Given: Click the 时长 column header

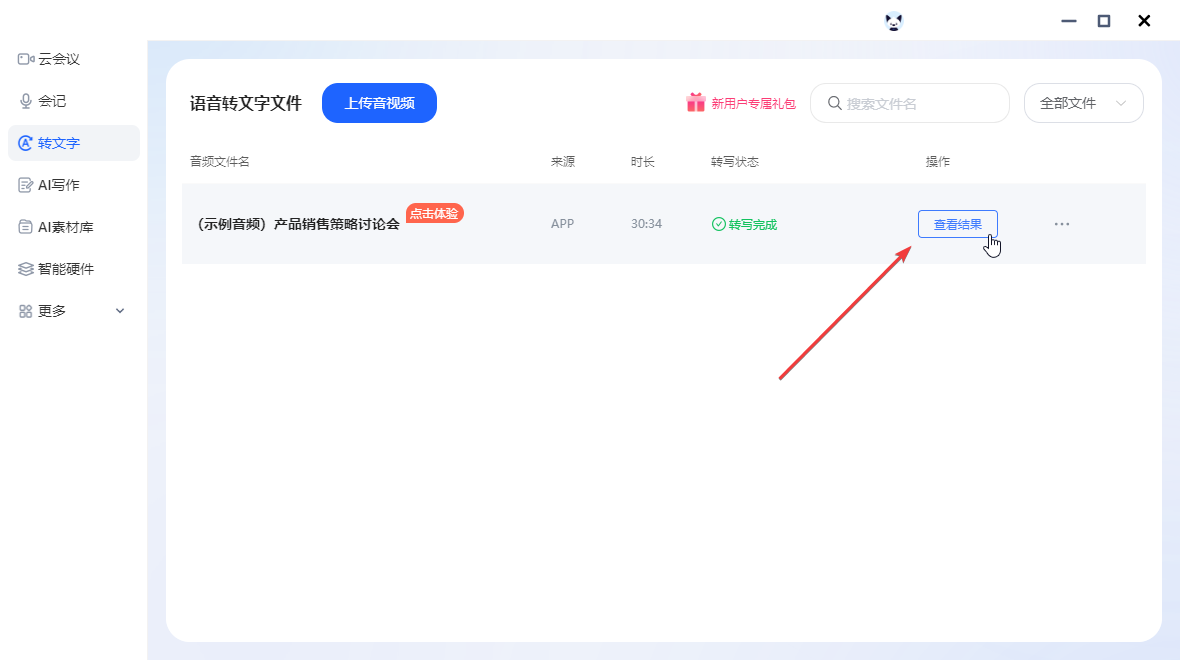Looking at the screenshot, I should coord(643,162).
